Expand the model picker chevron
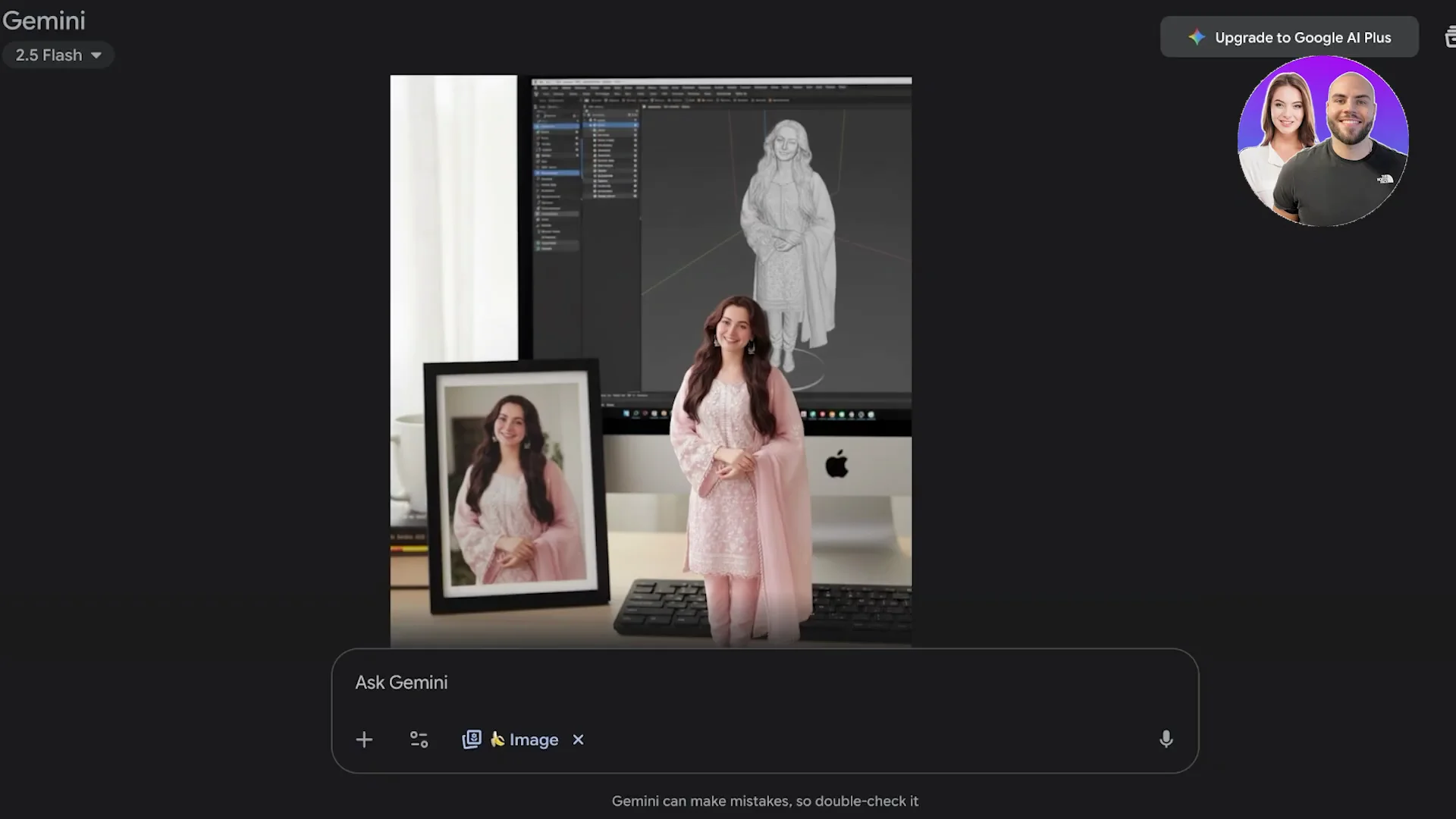This screenshot has width=1456, height=819. tap(96, 55)
